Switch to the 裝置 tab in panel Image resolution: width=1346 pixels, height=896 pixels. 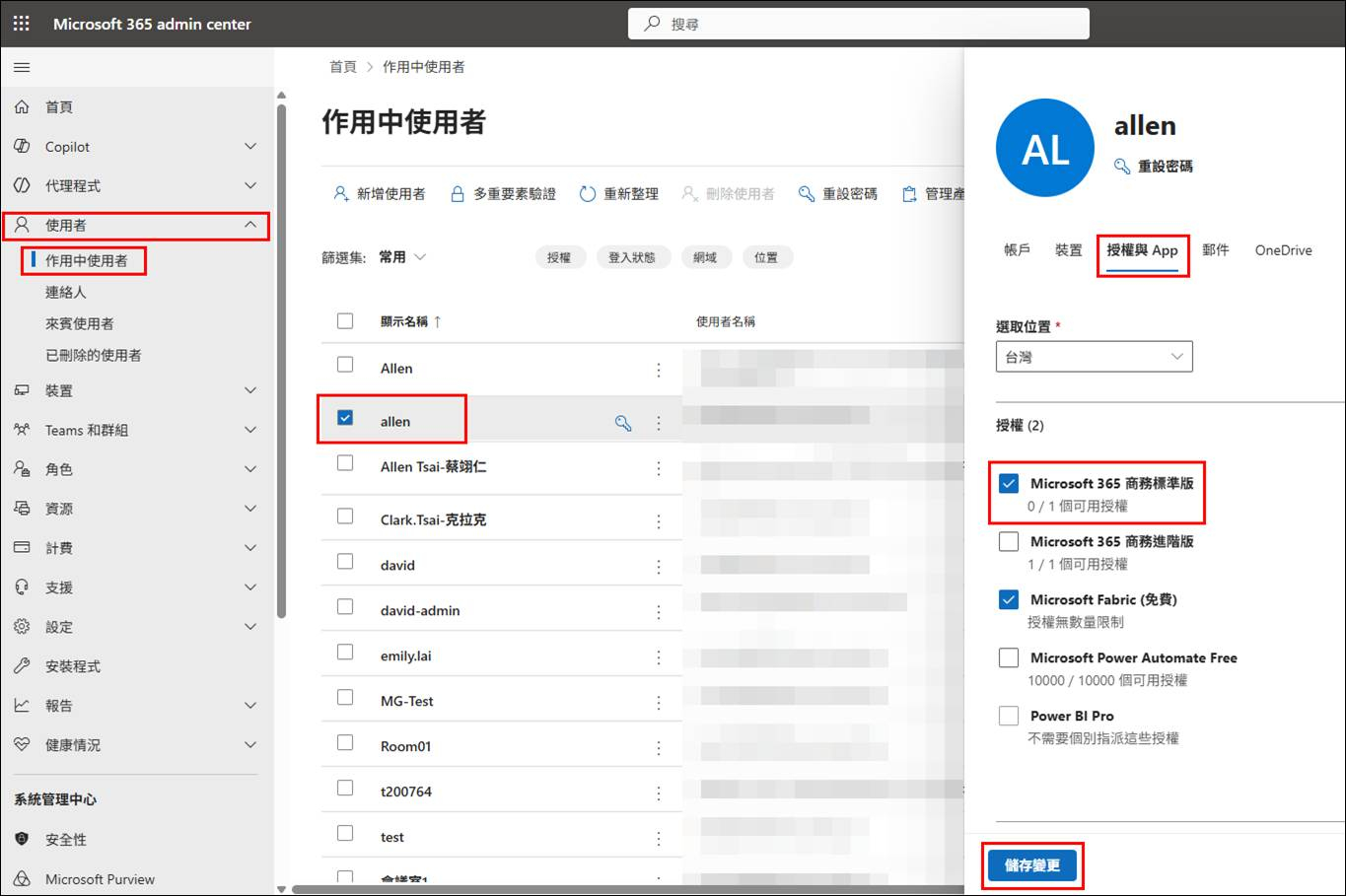tap(1069, 250)
